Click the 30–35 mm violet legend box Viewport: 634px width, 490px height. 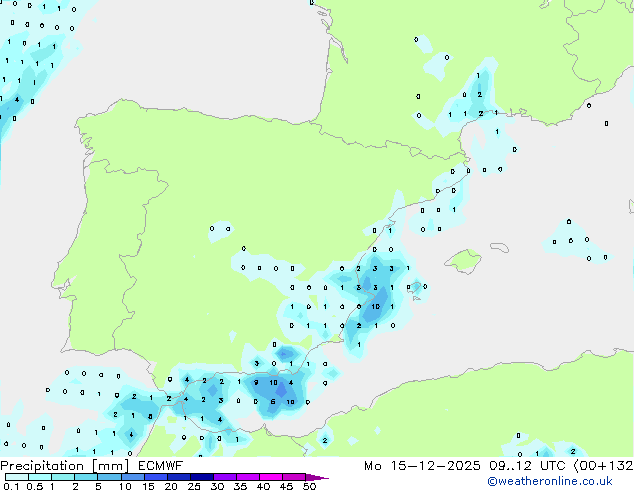click(225, 477)
